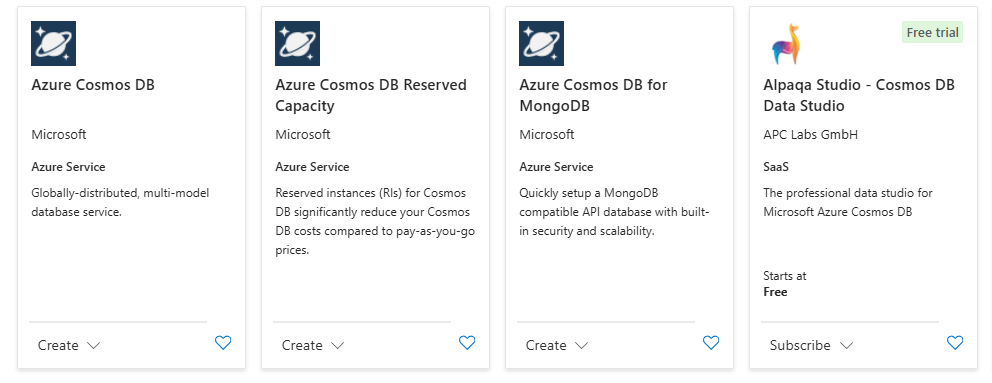Expand chevron beside Create on Reserved Capacity
This screenshot has width=992, height=383.
pos(337,346)
